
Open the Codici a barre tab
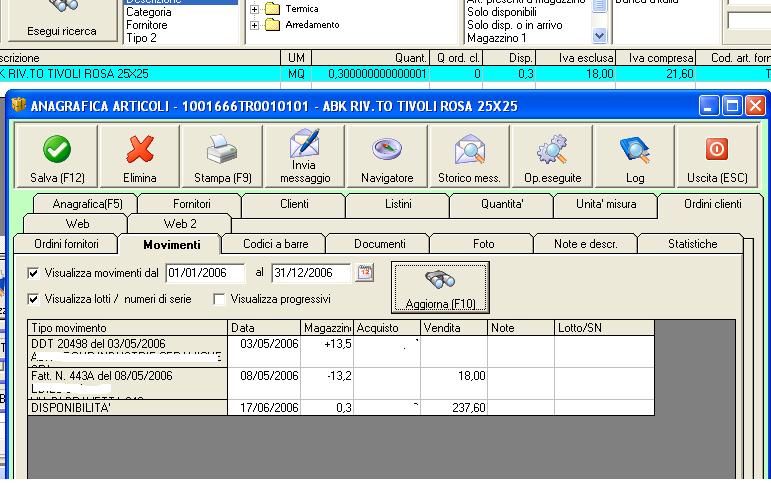pos(275,244)
